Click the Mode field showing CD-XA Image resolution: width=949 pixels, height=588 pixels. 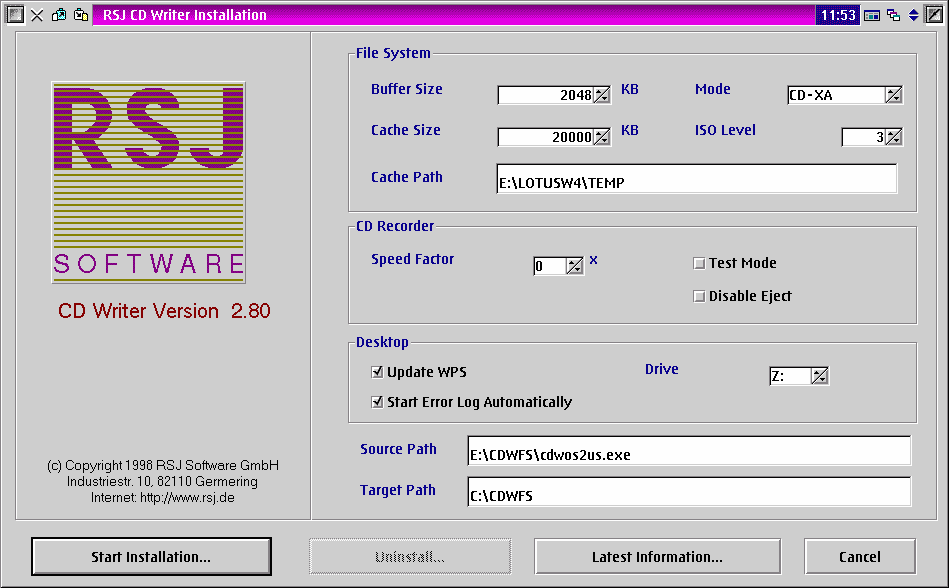(836, 95)
